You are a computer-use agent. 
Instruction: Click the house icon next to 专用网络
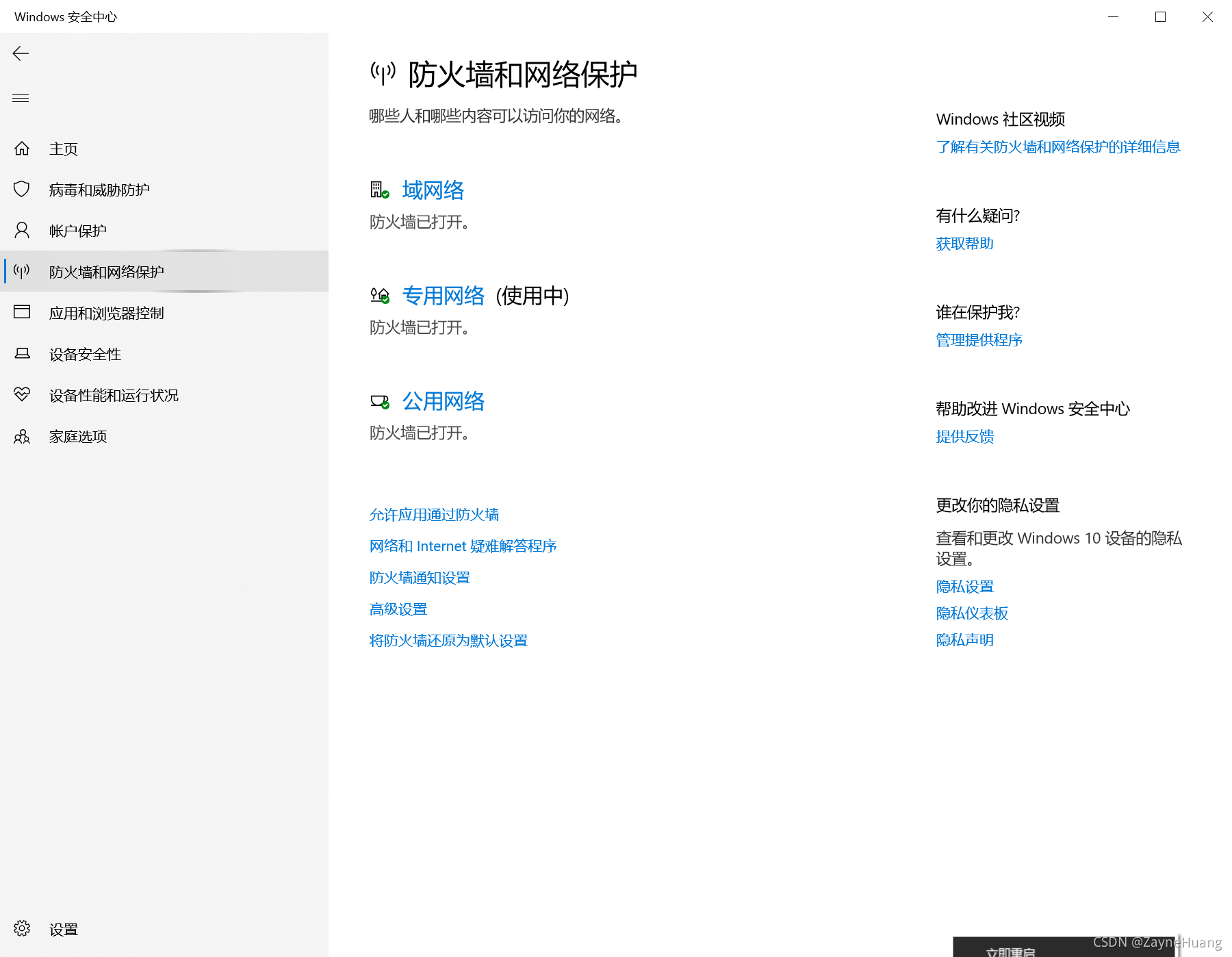coord(379,295)
